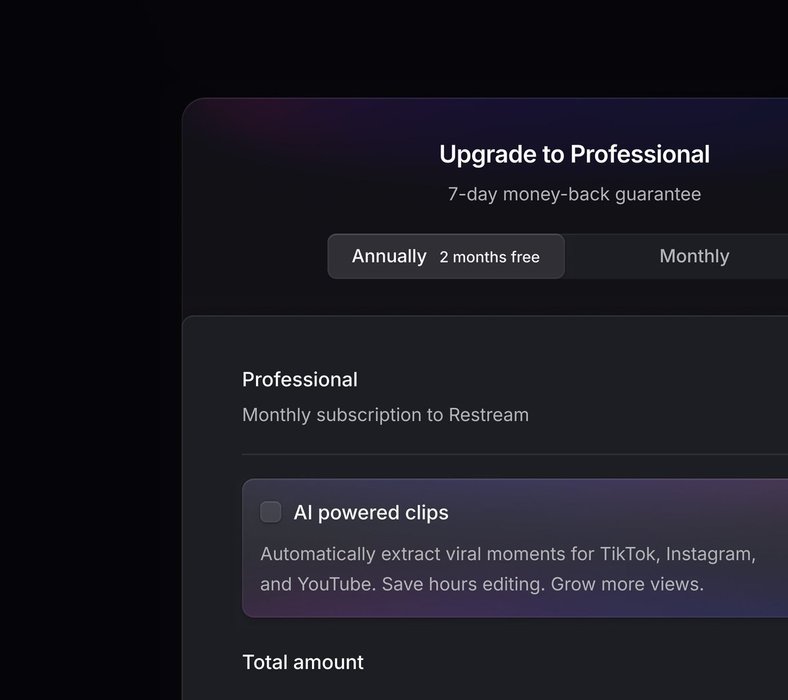
Task: Click the divider below subscription text
Action: click(x=500, y=454)
